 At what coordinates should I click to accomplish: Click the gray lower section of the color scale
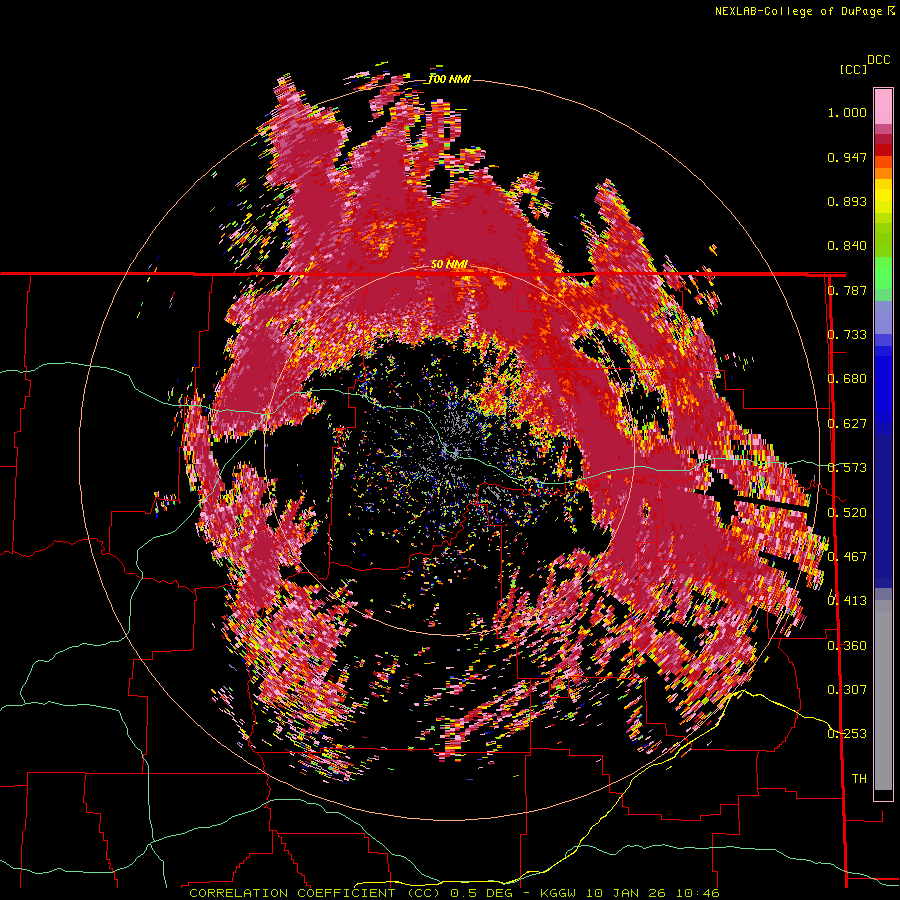pyautogui.click(x=883, y=695)
